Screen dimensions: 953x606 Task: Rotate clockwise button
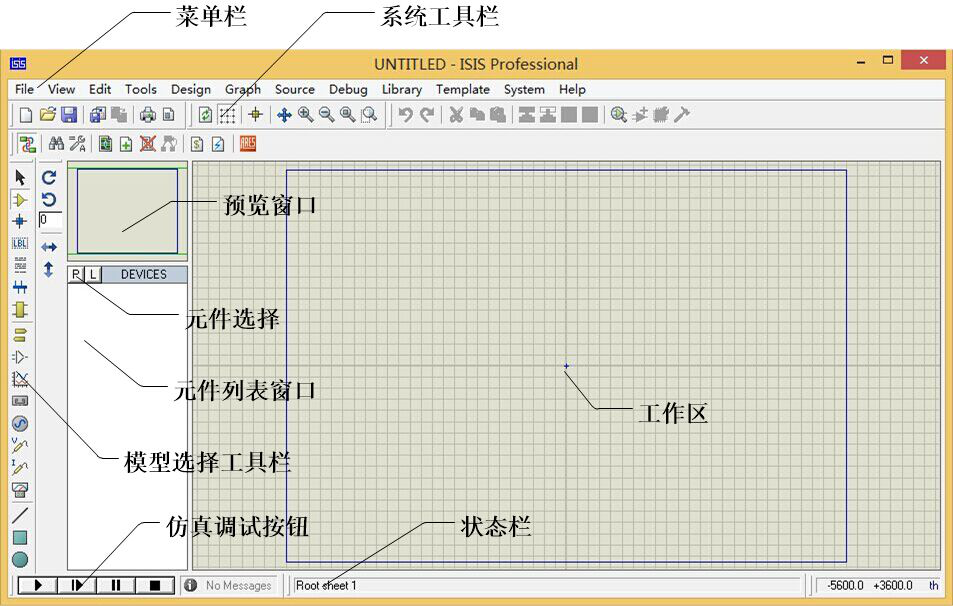click(49, 177)
